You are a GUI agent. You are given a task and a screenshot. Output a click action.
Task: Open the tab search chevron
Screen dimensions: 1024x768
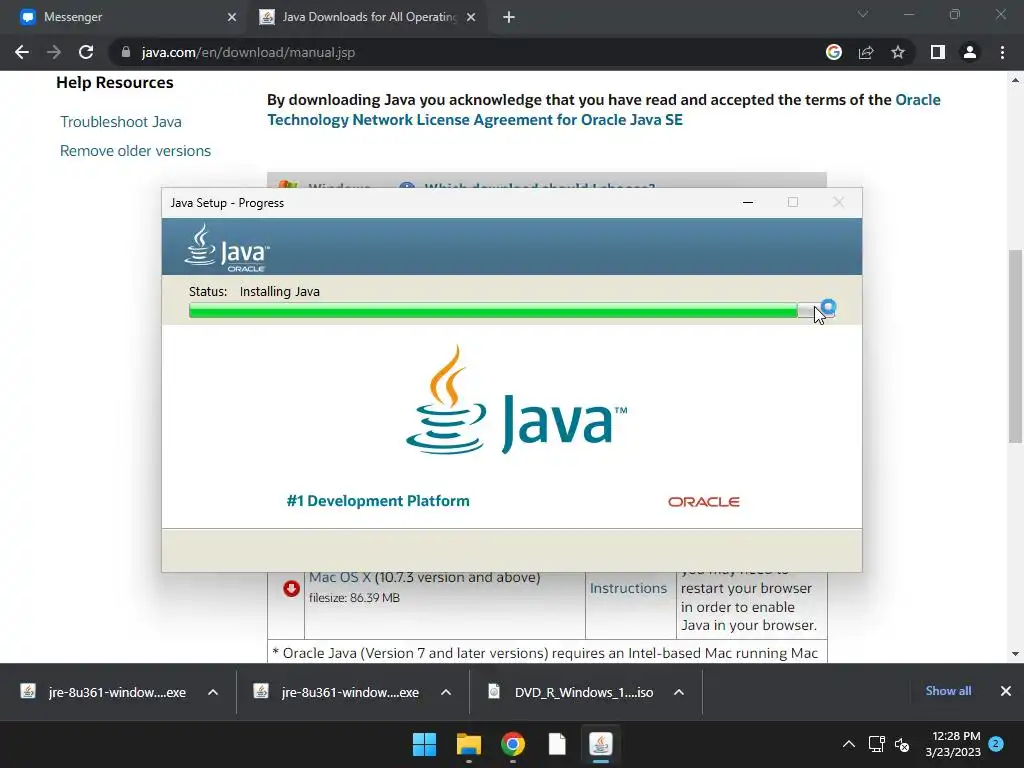(x=863, y=14)
